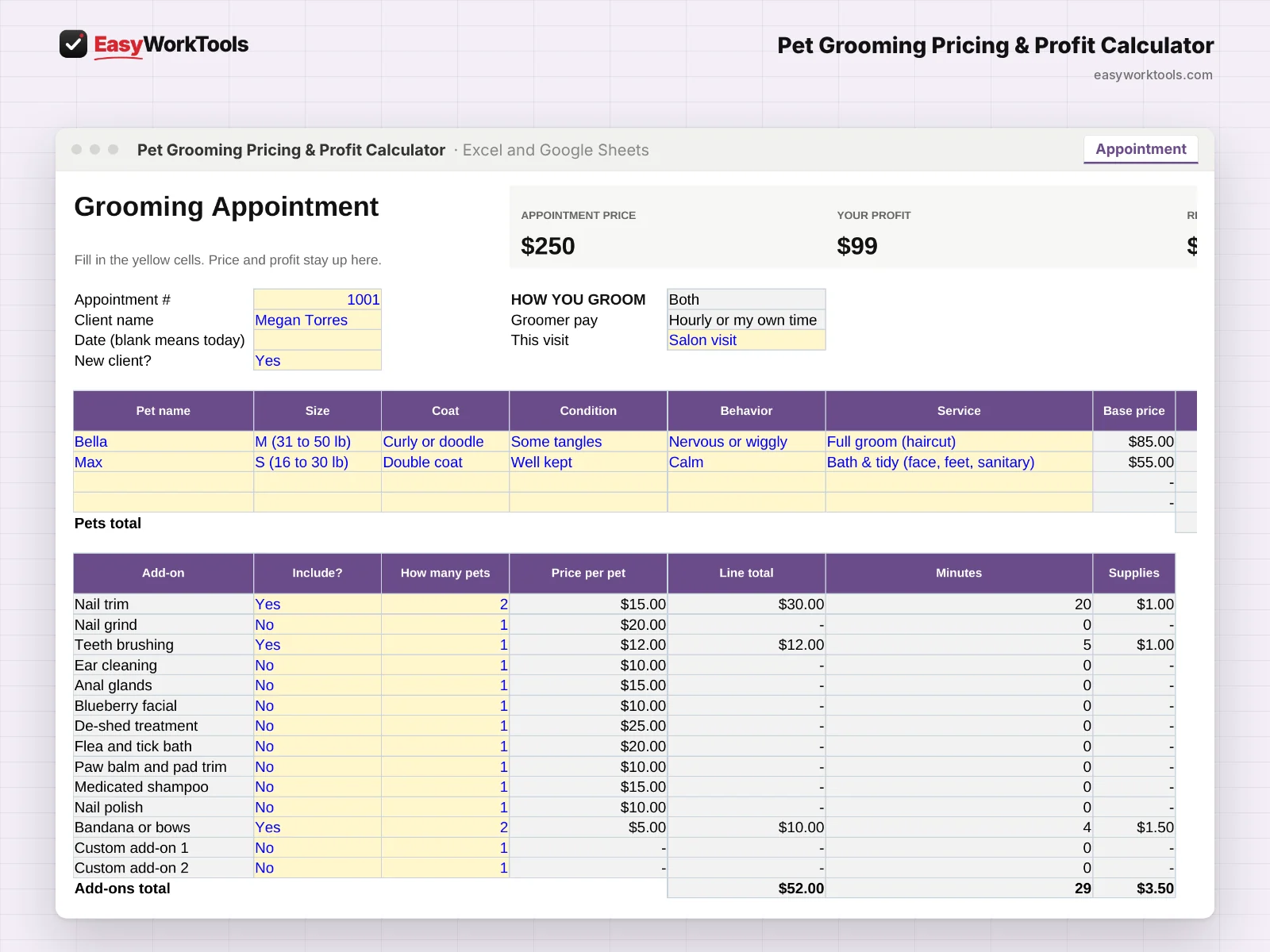This screenshot has height=952, width=1270.
Task: Click the EasyWorkTools checkmark logo icon
Action: (x=73, y=44)
